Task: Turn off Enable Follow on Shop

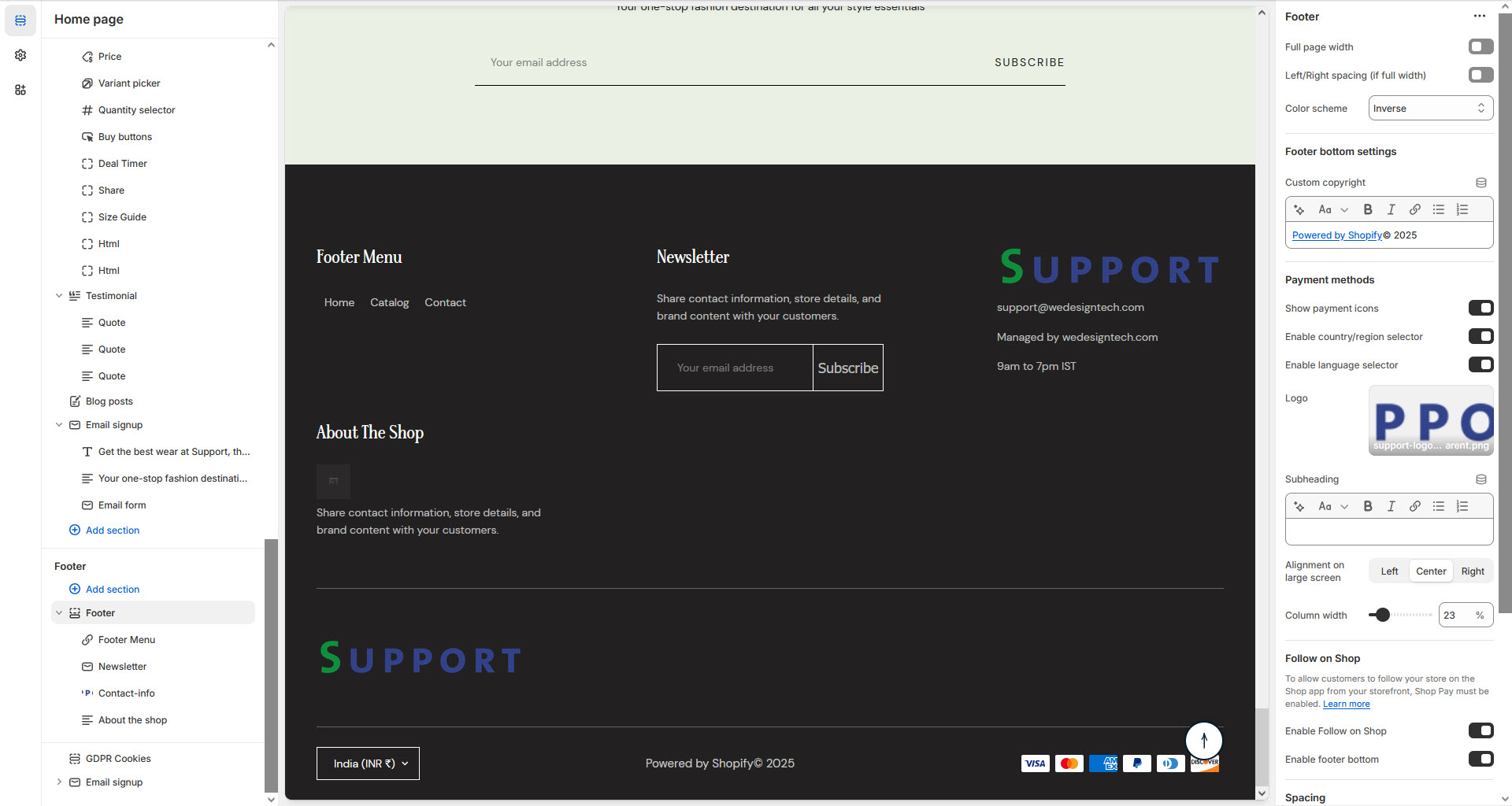Action: point(1480,731)
